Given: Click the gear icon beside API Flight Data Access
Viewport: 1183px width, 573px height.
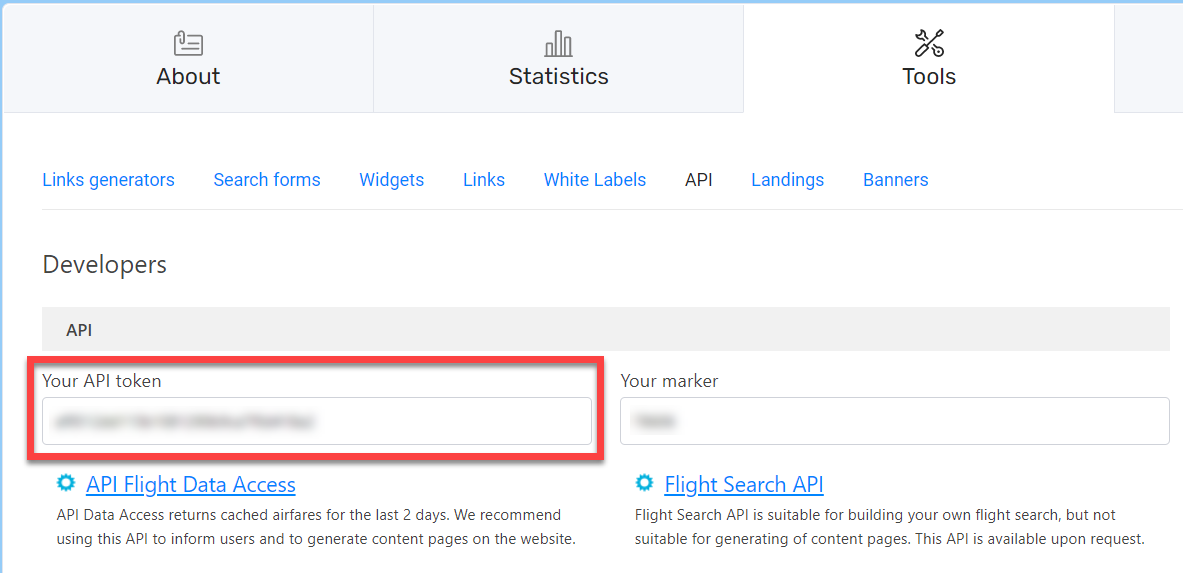Looking at the screenshot, I should (66, 483).
